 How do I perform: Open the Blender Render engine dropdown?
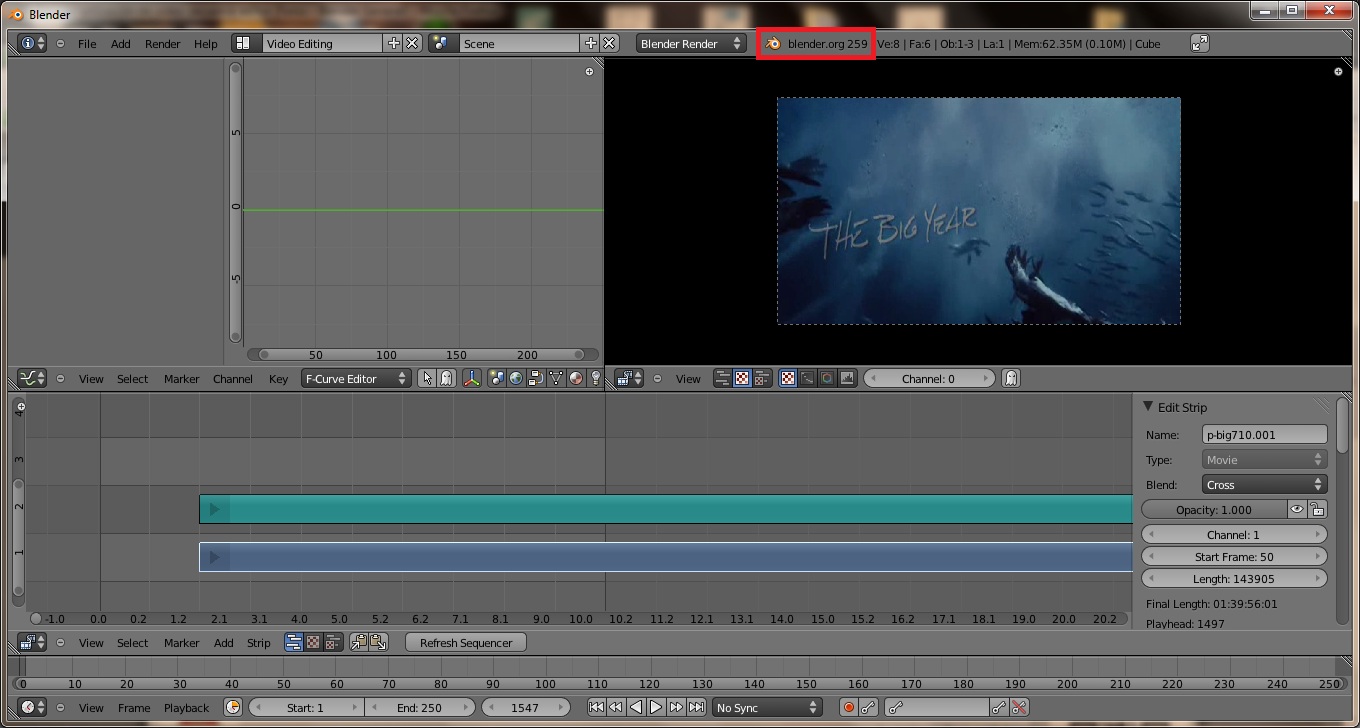[x=691, y=43]
